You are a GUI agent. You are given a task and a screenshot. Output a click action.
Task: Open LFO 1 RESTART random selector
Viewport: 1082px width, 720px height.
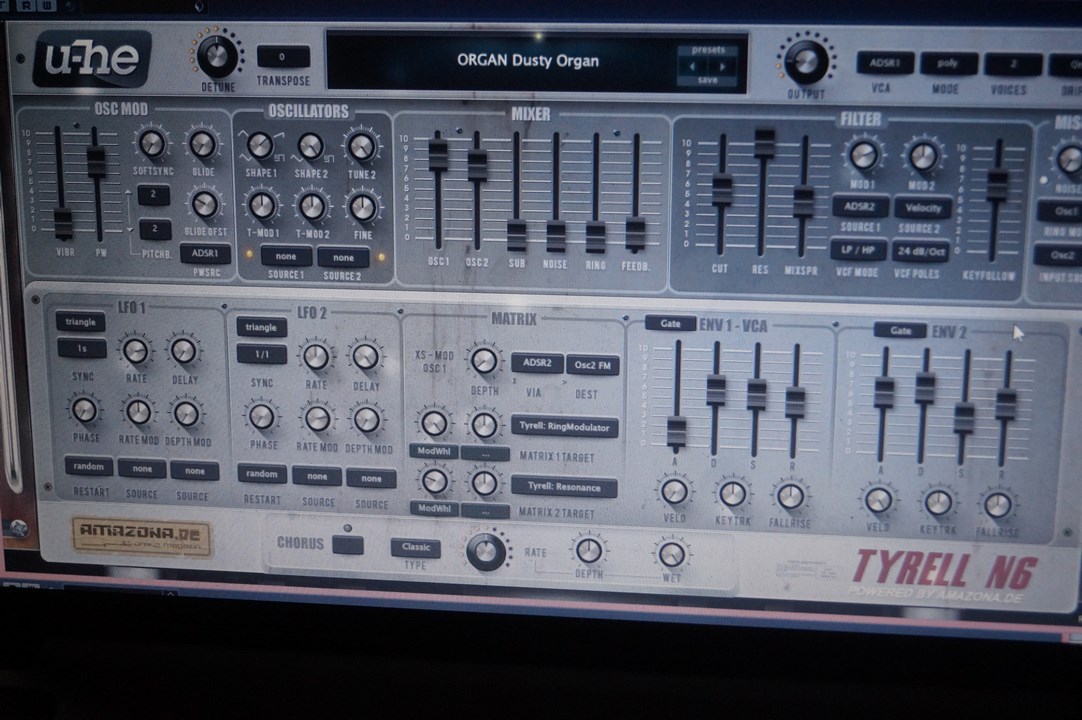click(x=89, y=467)
